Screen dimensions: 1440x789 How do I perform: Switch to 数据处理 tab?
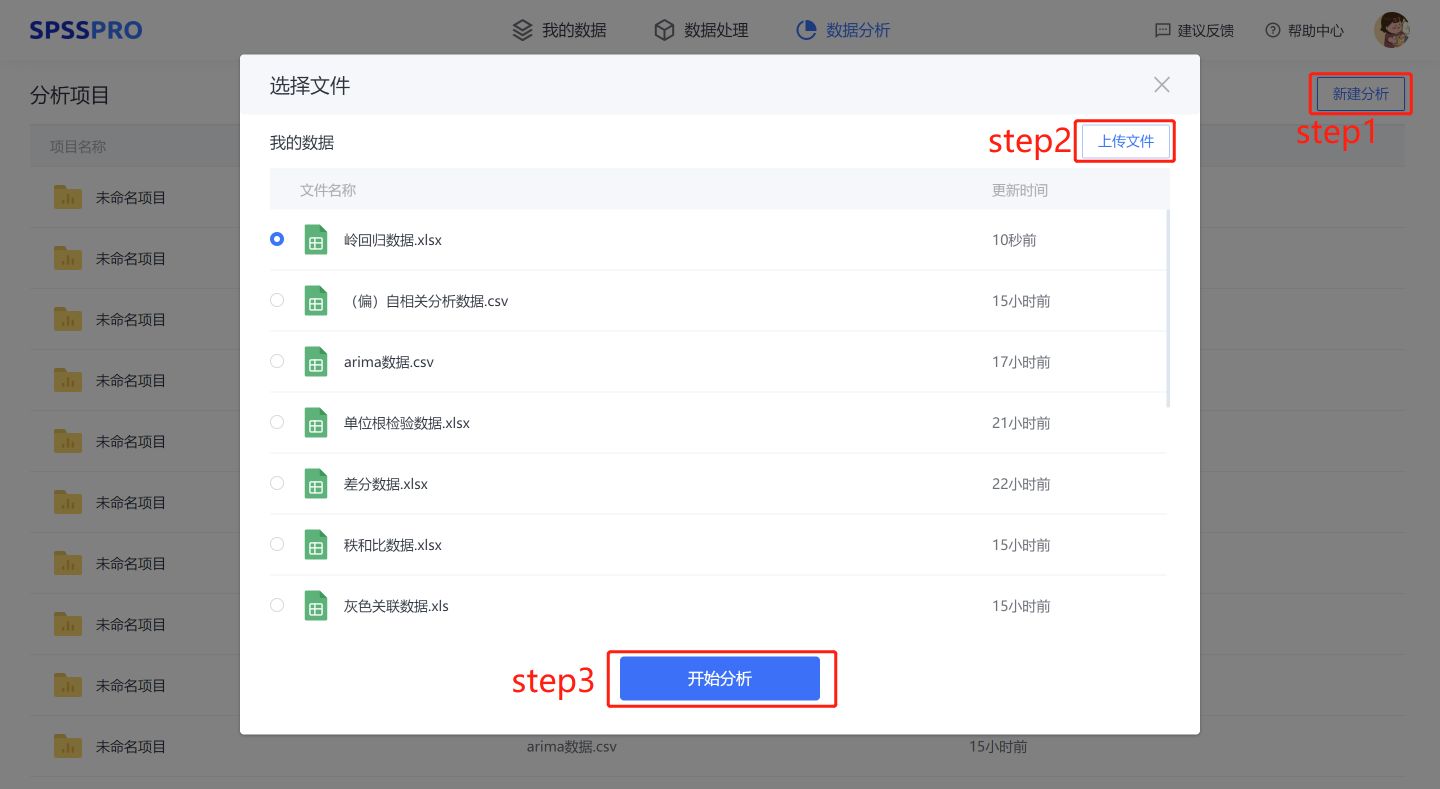pyautogui.click(x=701, y=30)
